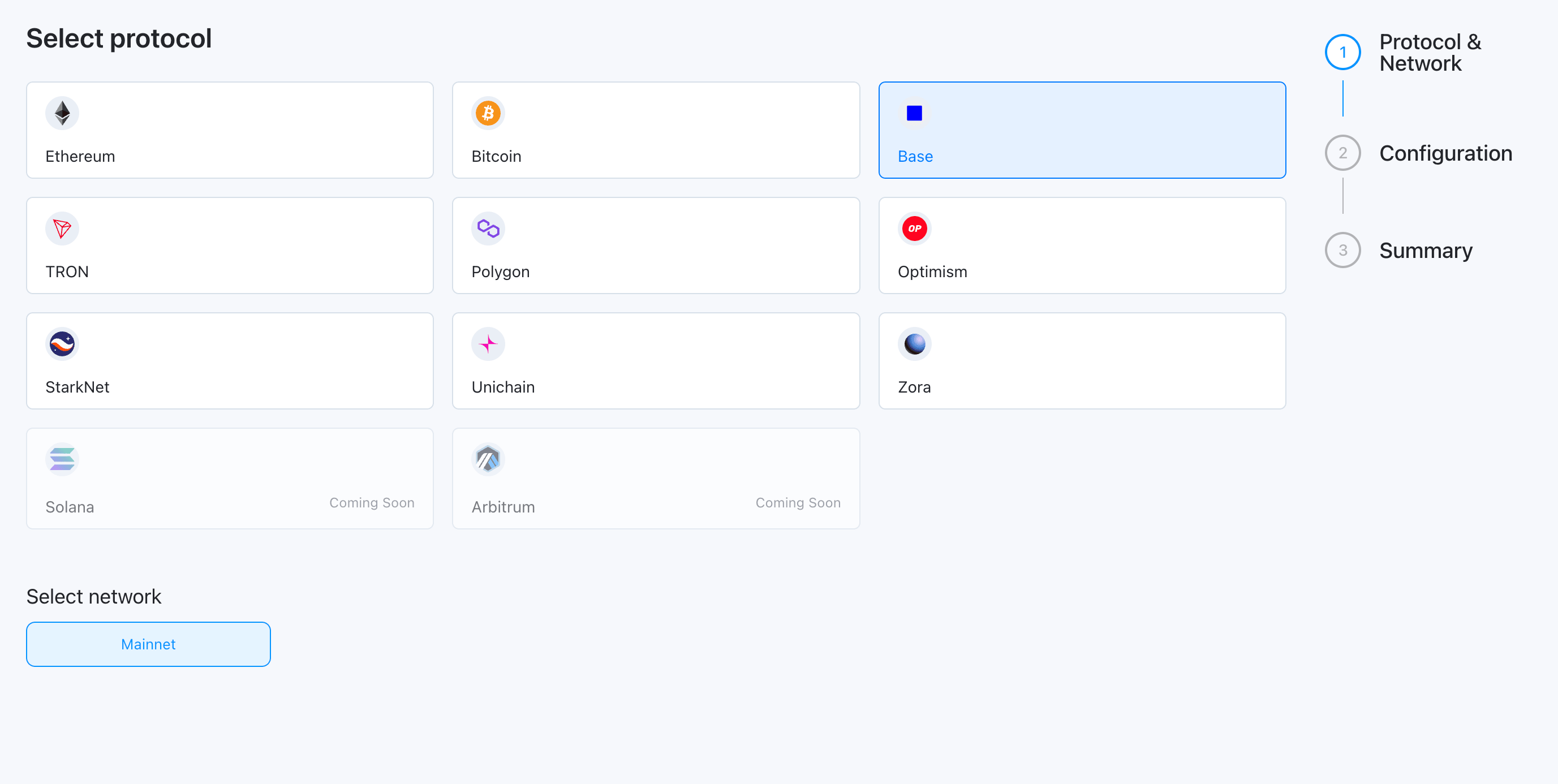The width and height of the screenshot is (1558, 784).
Task: Click the Arbitrum label text
Action: [x=502, y=507]
